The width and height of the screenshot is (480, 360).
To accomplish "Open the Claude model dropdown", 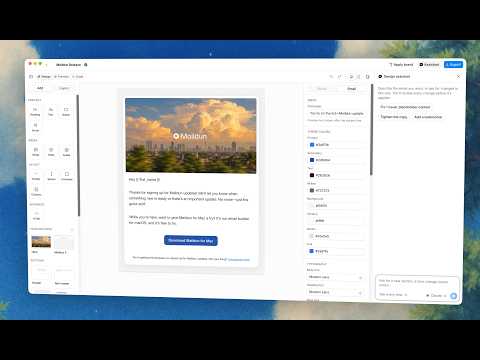I will pyautogui.click(x=436, y=296).
